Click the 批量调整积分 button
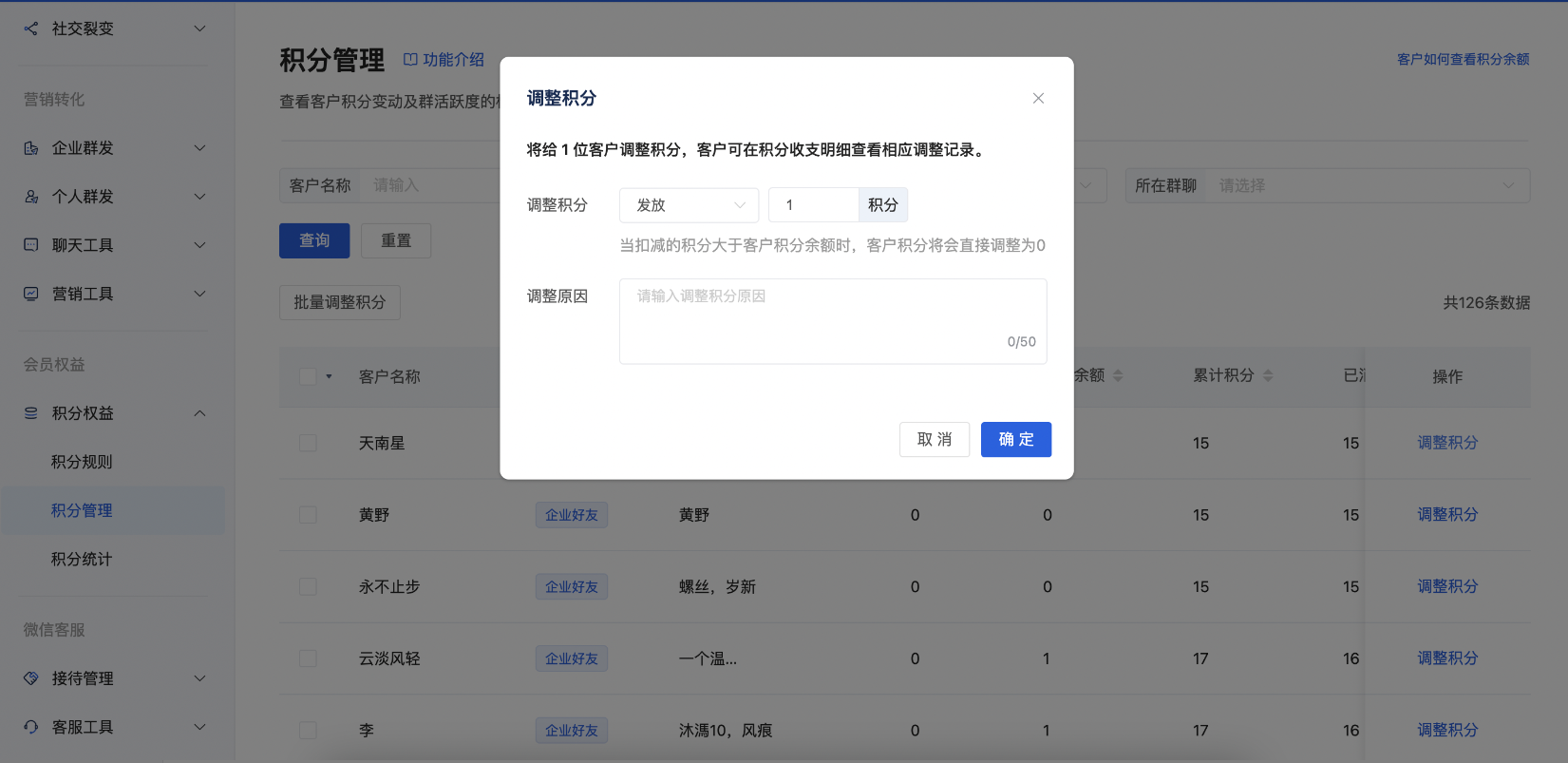This screenshot has height=763, width=1568. (x=340, y=302)
